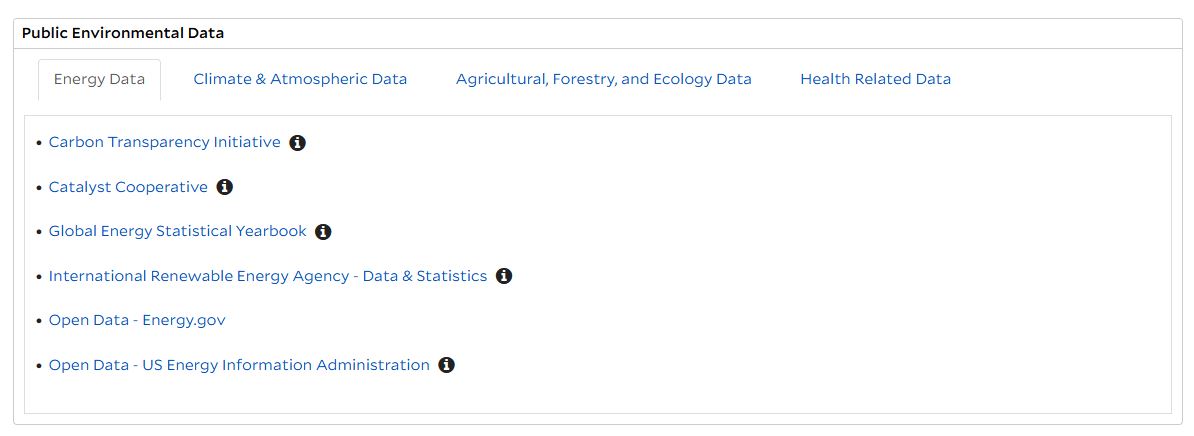Go to the Health Related Data tab
The height and width of the screenshot is (436, 1194).
click(x=875, y=79)
